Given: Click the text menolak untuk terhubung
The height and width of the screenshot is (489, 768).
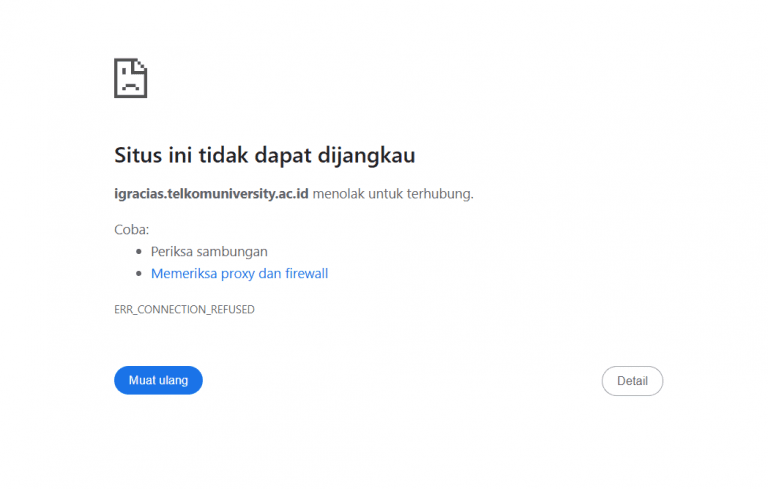Looking at the screenshot, I should (392, 193).
